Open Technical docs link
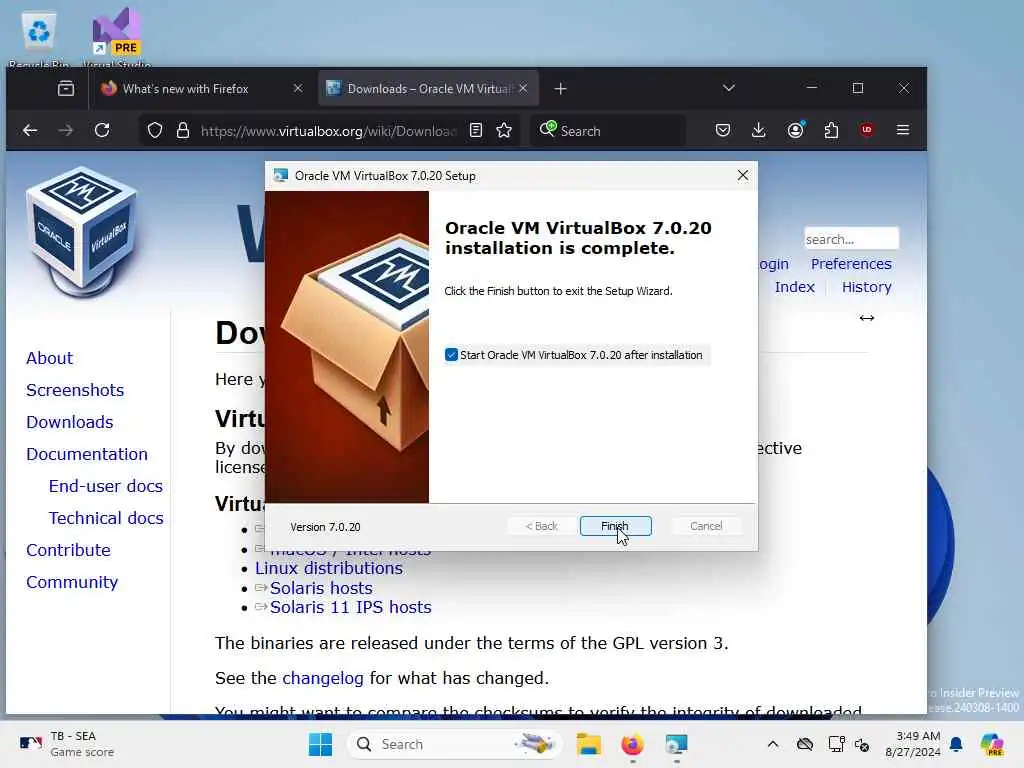This screenshot has height=768, width=1024. tap(106, 518)
